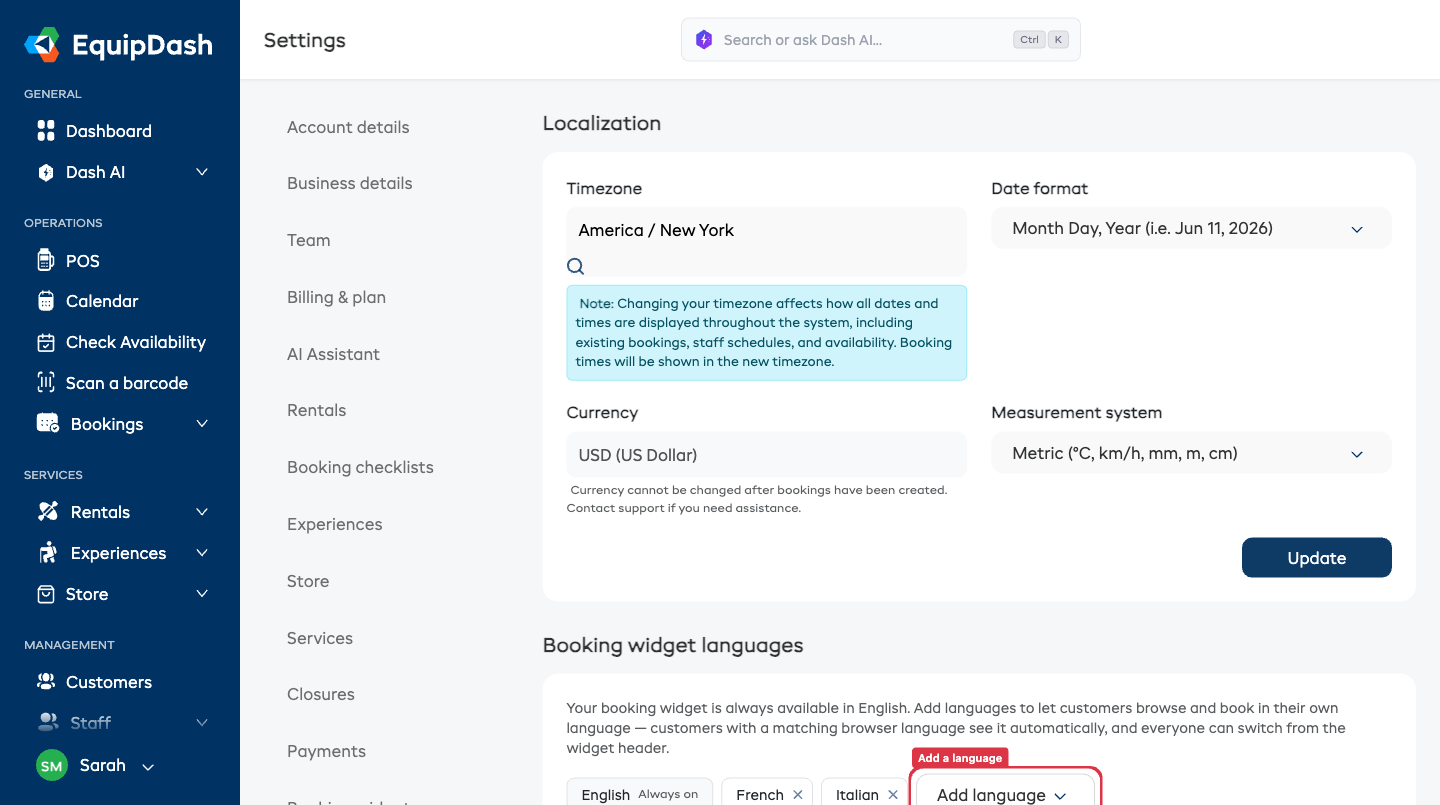Remove Italian language with the X
This screenshot has height=805, width=1440.
(893, 795)
